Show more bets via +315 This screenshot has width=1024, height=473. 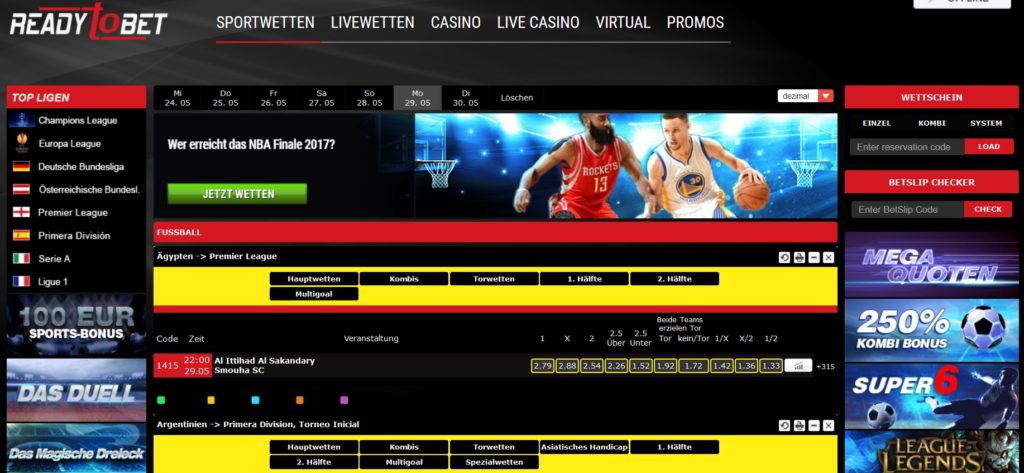825,367
